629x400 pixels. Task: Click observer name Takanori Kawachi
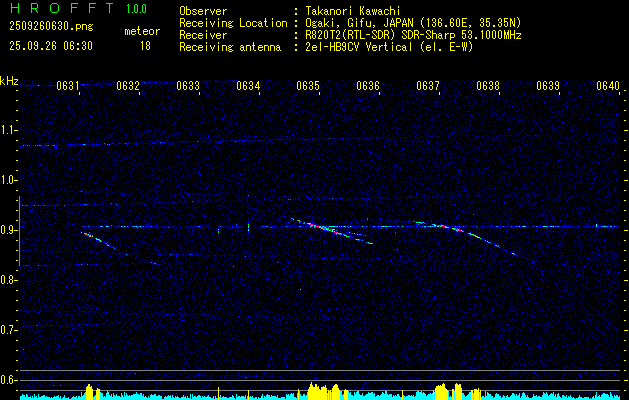(x=353, y=11)
